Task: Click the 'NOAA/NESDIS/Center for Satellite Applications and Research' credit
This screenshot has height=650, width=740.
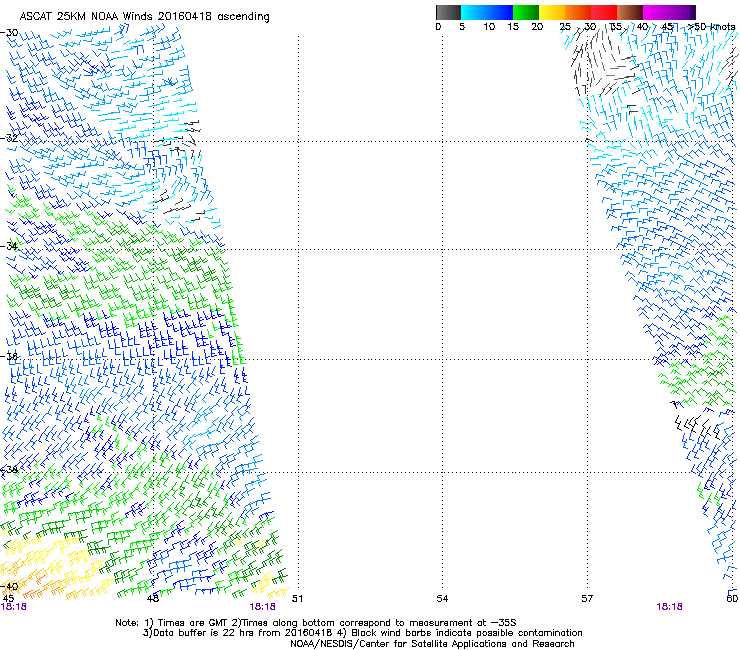Action: 432,644
